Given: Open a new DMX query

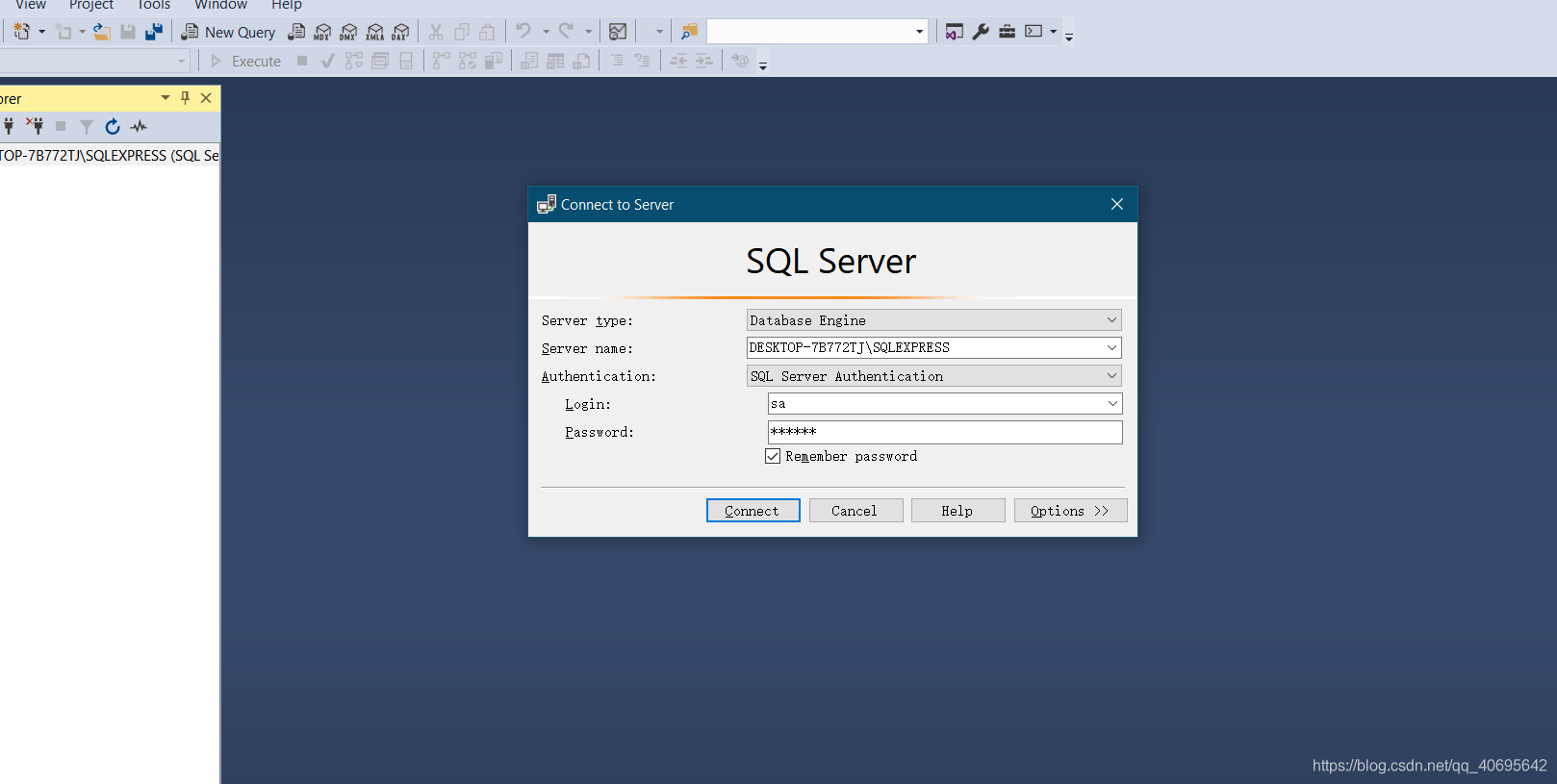Looking at the screenshot, I should coord(348,32).
